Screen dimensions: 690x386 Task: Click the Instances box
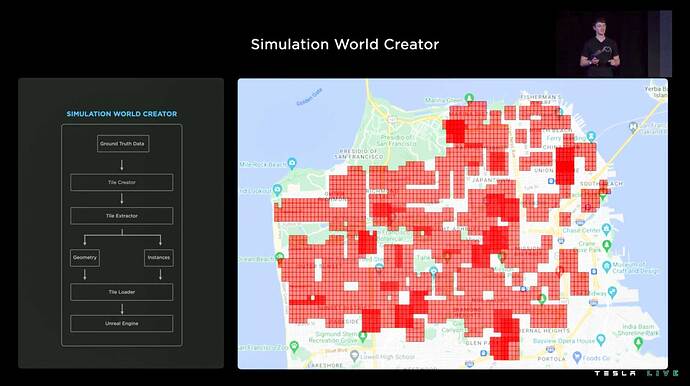(x=159, y=258)
